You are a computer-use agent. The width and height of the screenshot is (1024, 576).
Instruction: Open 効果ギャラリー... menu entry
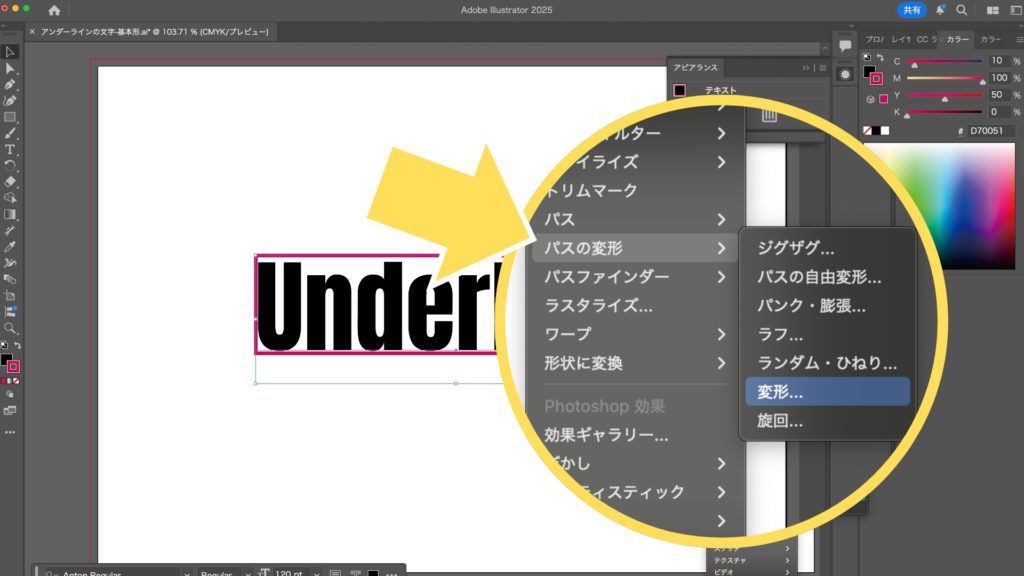click(606, 435)
